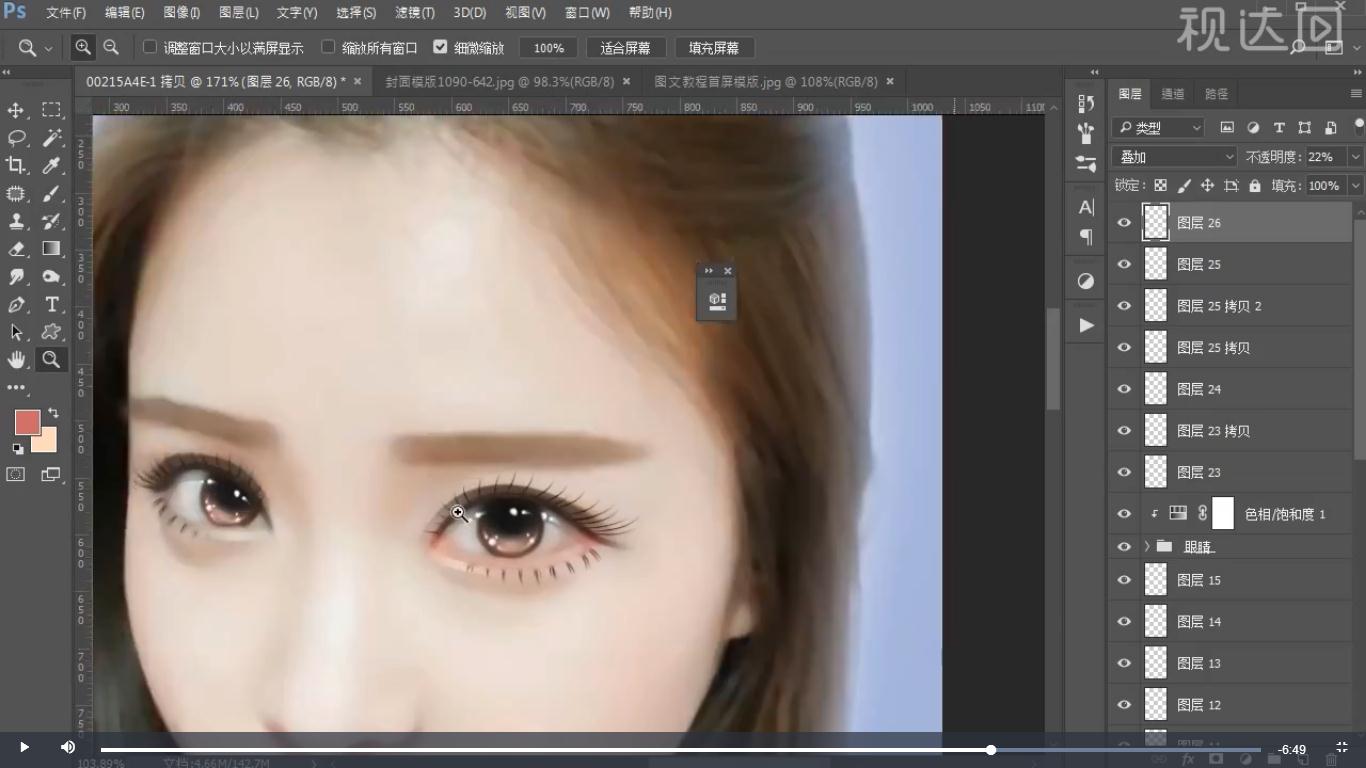Click the 适合屏幕 button

pyautogui.click(x=625, y=48)
